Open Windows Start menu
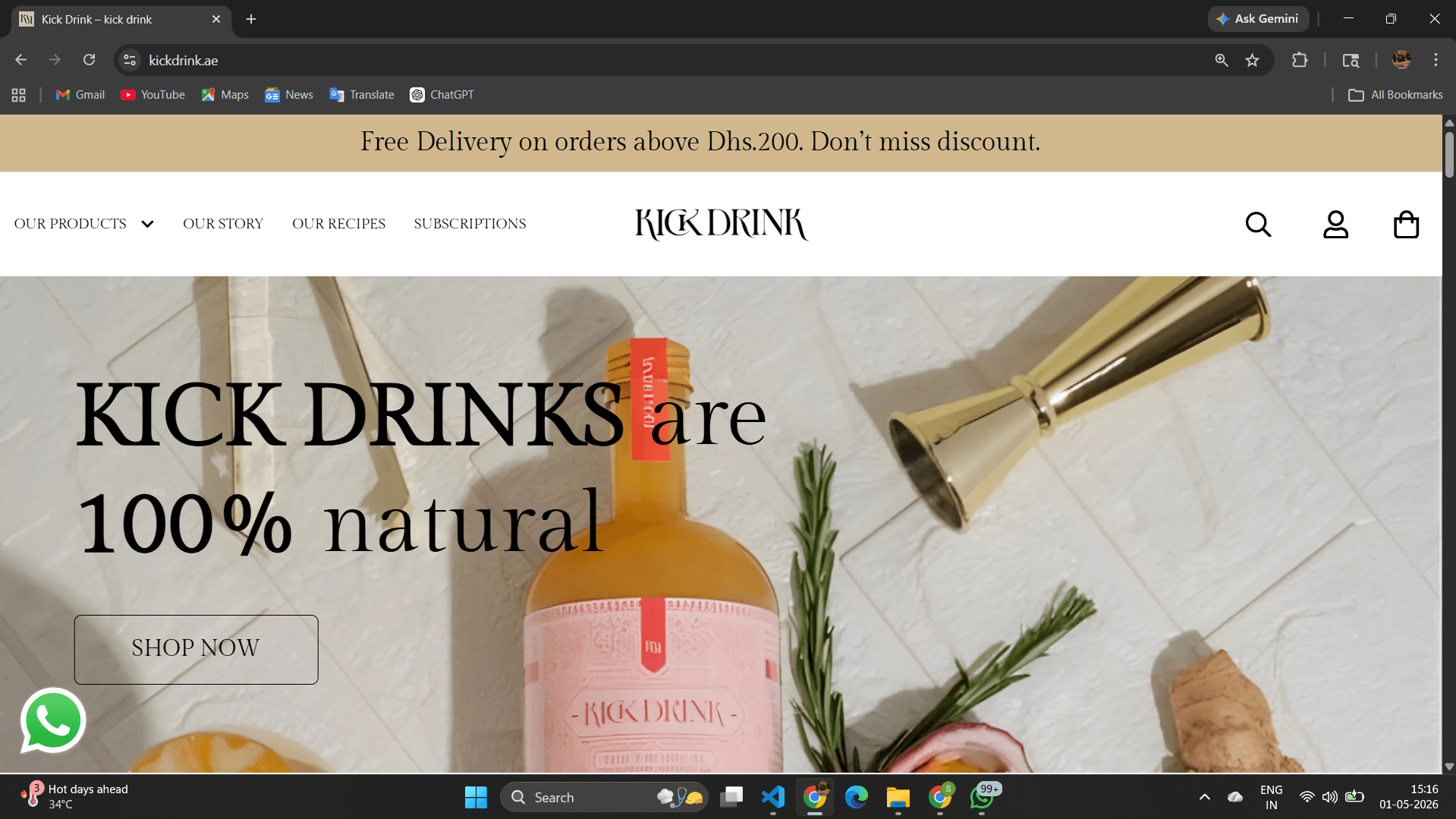1456x819 pixels. [476, 797]
